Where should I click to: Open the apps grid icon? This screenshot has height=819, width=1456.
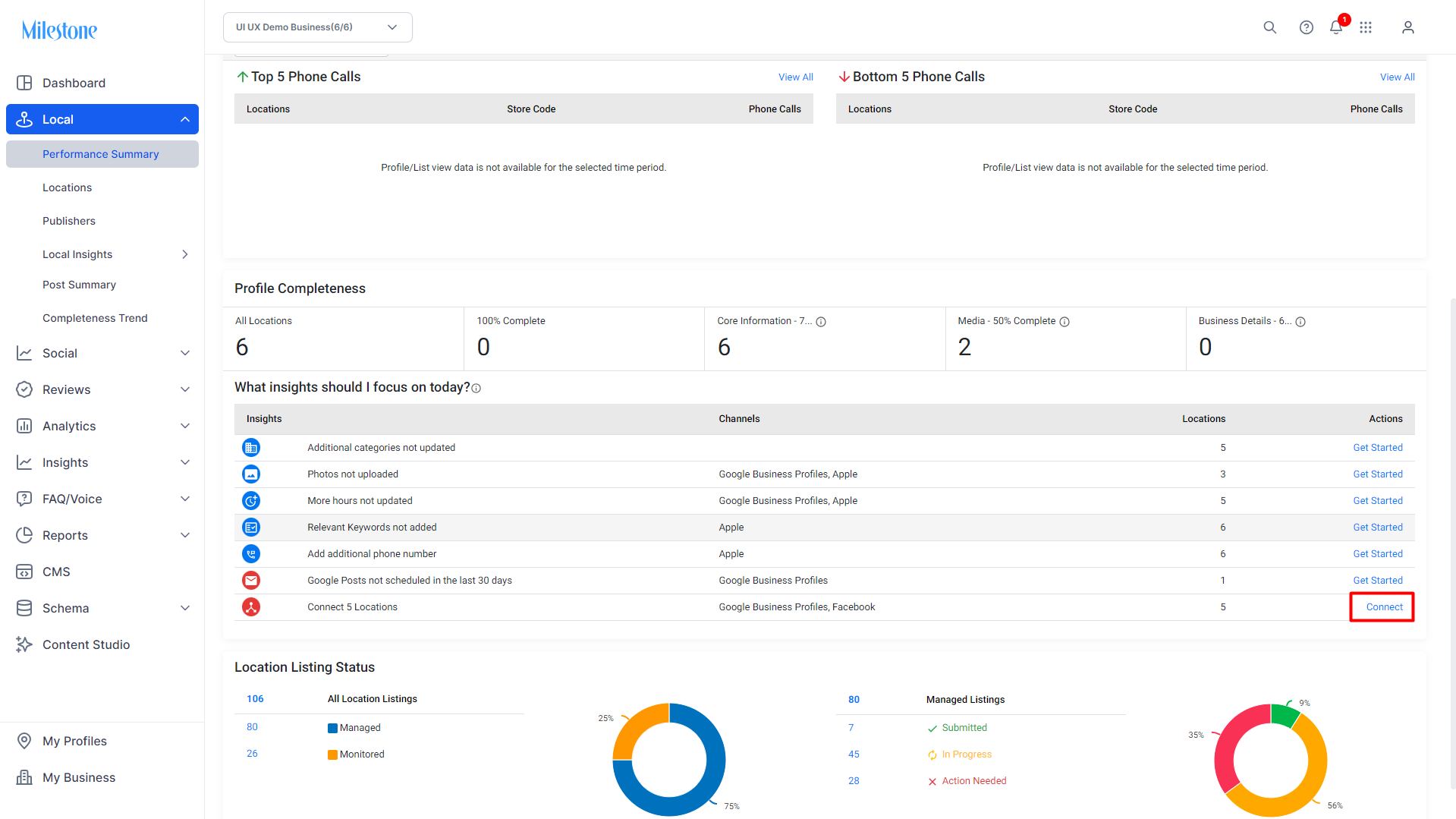[1366, 27]
